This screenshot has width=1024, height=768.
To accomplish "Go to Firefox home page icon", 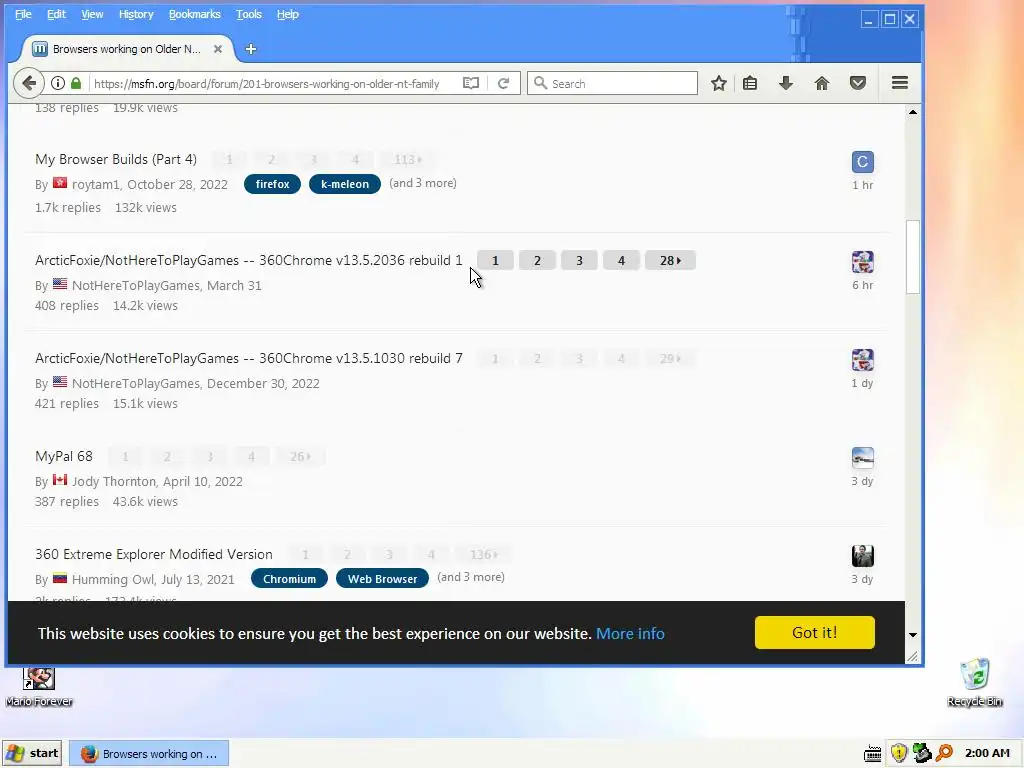I will (x=822, y=83).
